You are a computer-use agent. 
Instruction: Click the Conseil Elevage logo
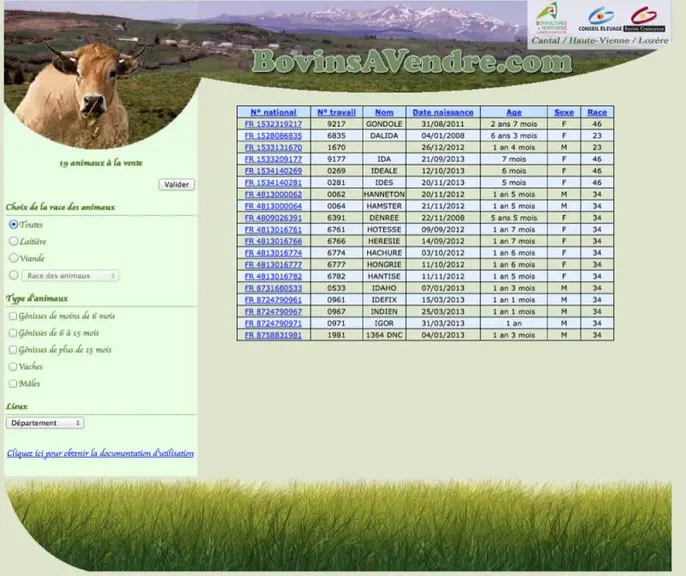600,19
